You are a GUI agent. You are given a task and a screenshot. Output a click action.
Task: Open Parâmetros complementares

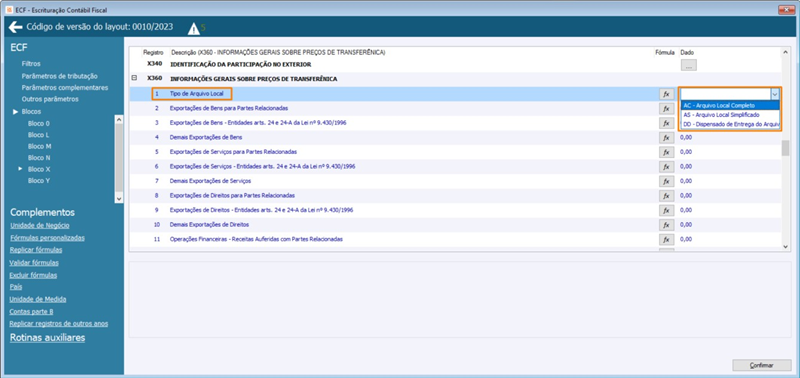pos(65,87)
